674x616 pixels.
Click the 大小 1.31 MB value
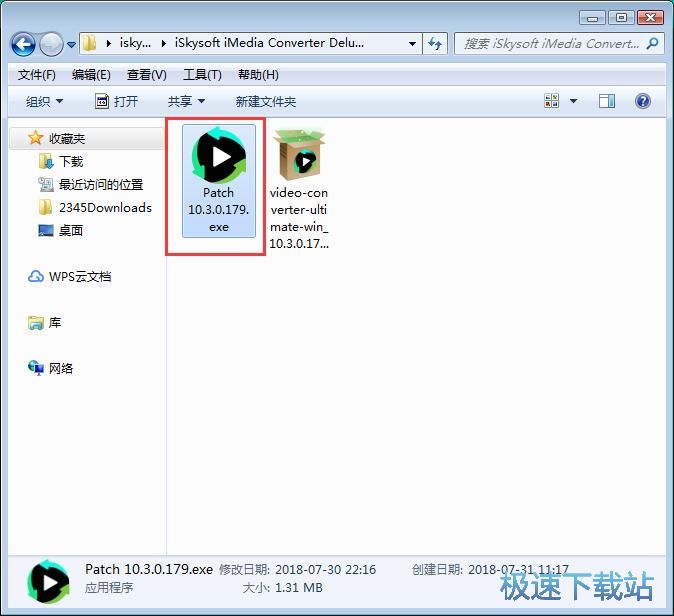tap(298, 588)
